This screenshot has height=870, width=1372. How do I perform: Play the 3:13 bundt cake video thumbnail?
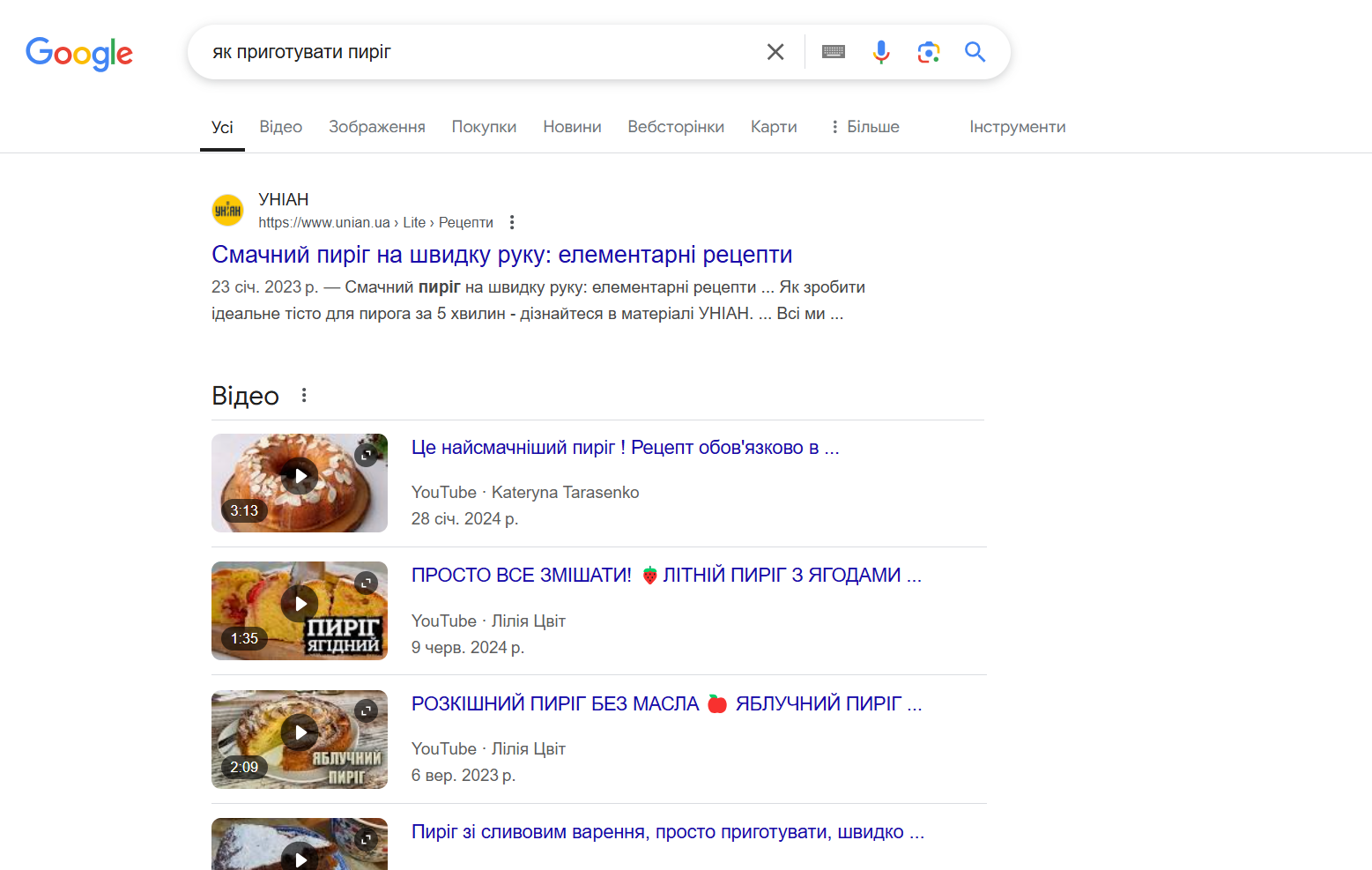(300, 483)
